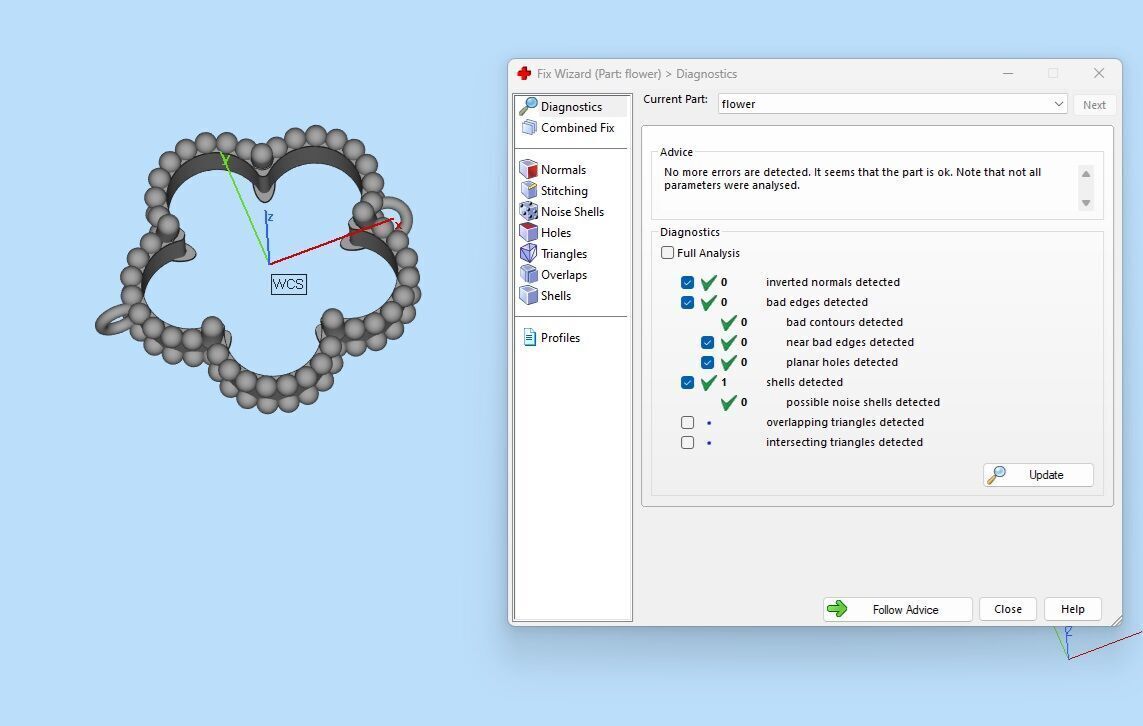Uncheck bad edges detected checkbox
The image size is (1143, 726).
pyautogui.click(x=687, y=302)
